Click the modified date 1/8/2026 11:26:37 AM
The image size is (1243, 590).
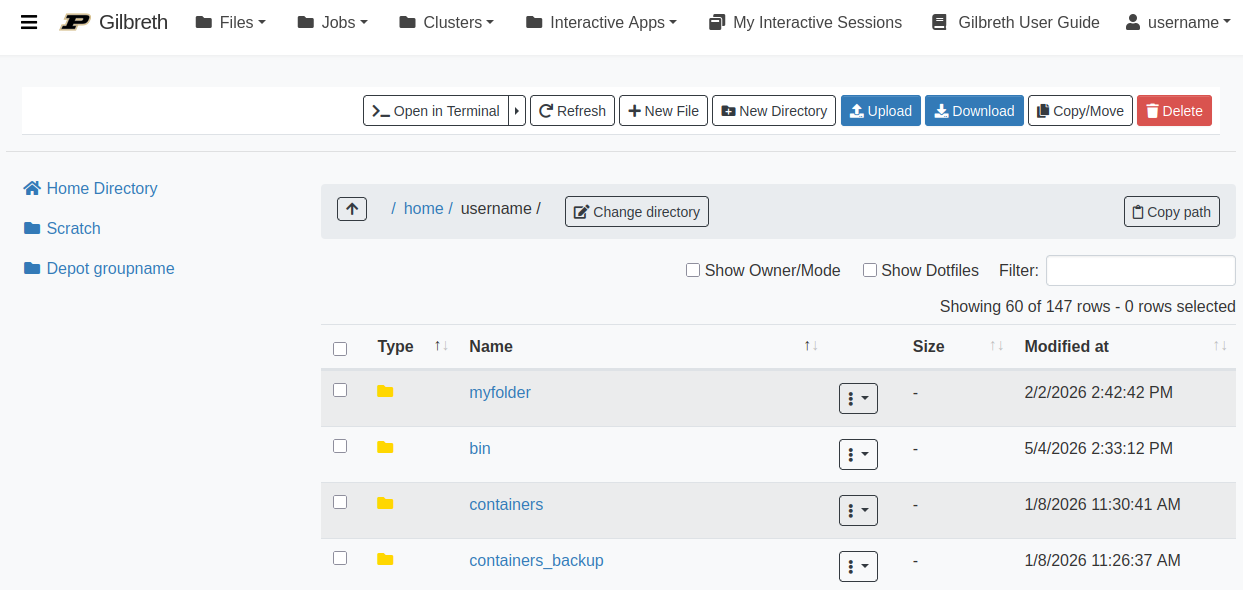point(1103,560)
